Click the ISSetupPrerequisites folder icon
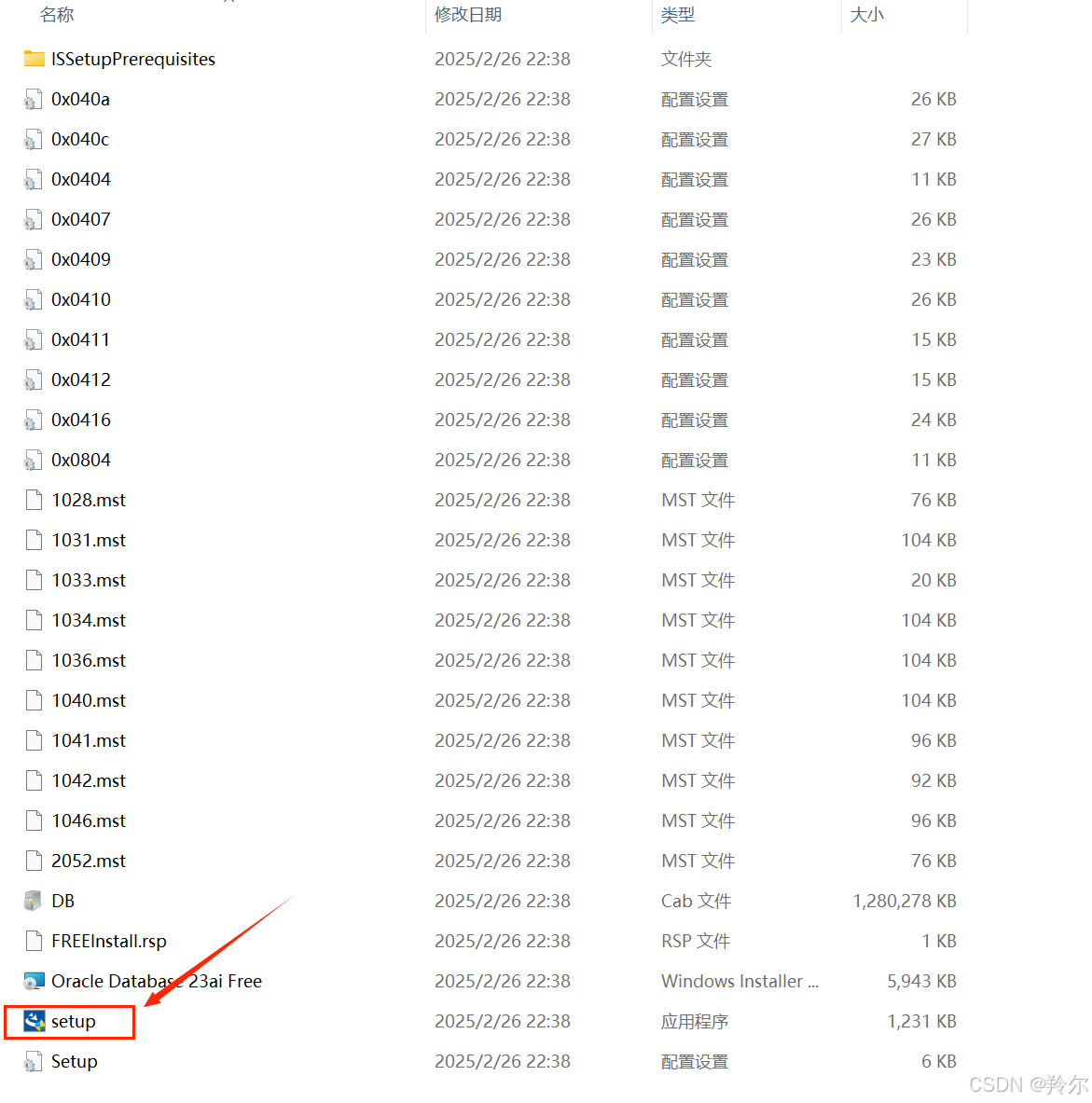 click(x=34, y=59)
